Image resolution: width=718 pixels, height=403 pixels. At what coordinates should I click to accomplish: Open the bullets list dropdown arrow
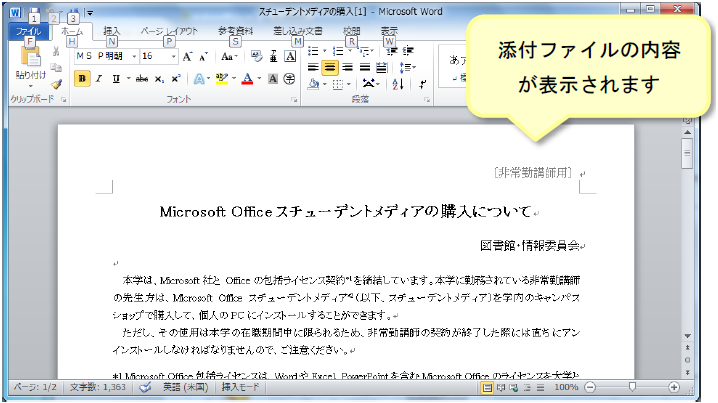pos(324,51)
